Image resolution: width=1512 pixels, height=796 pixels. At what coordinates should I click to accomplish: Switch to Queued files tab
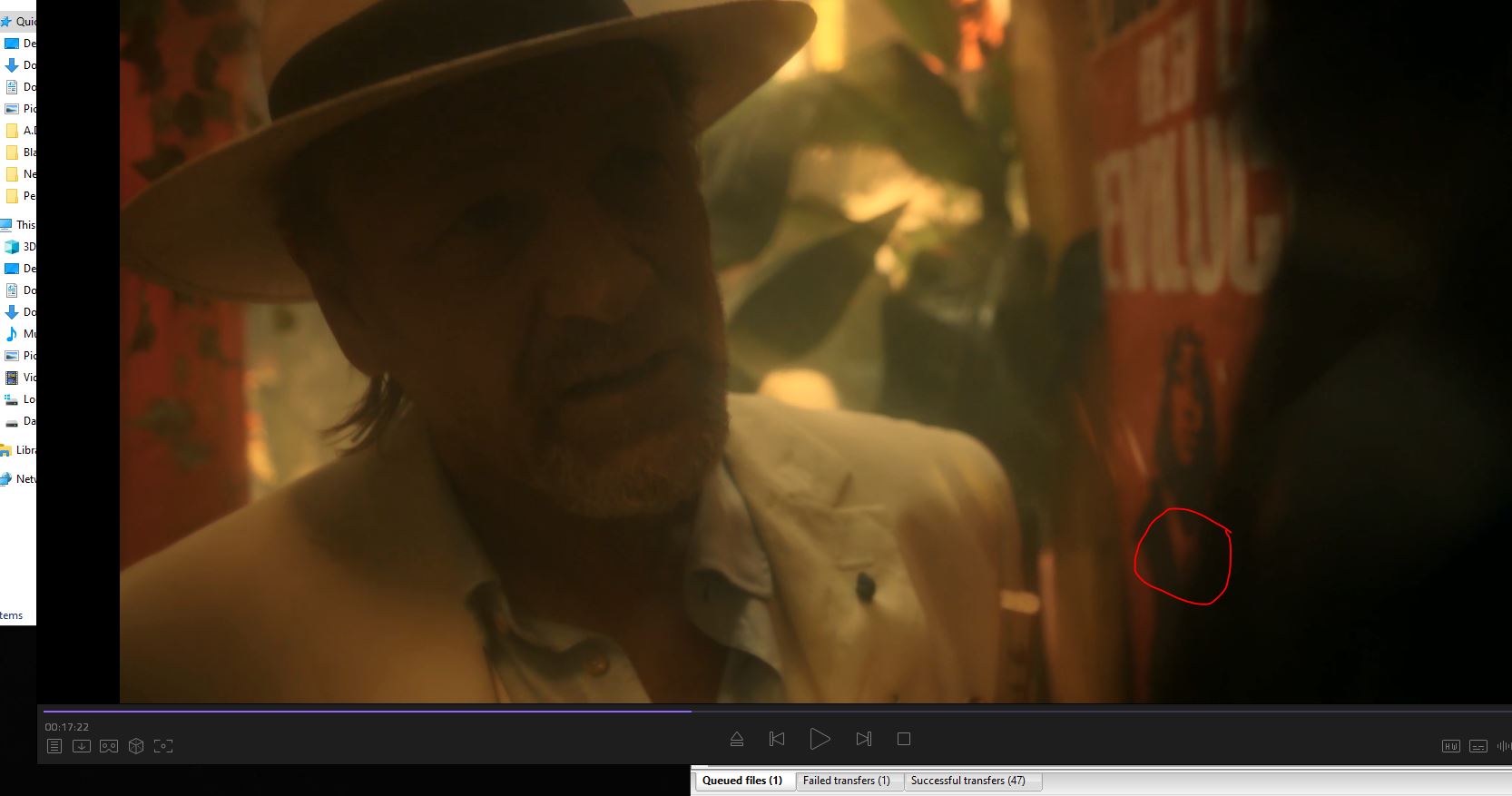point(742,781)
